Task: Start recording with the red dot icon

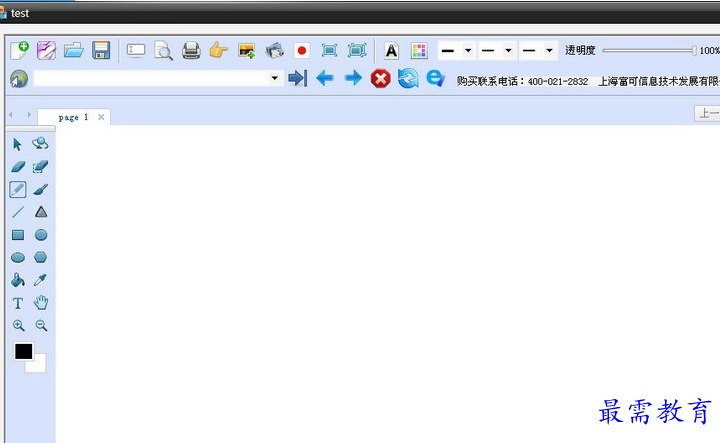Action: [302, 50]
